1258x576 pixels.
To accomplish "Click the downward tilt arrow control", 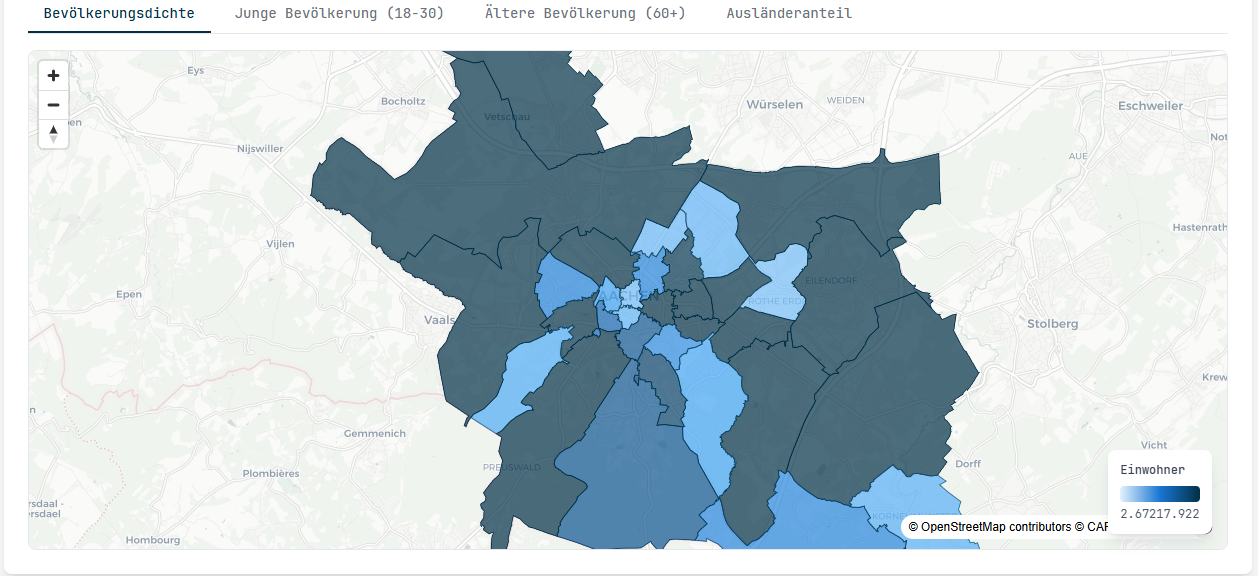I will (x=53, y=138).
